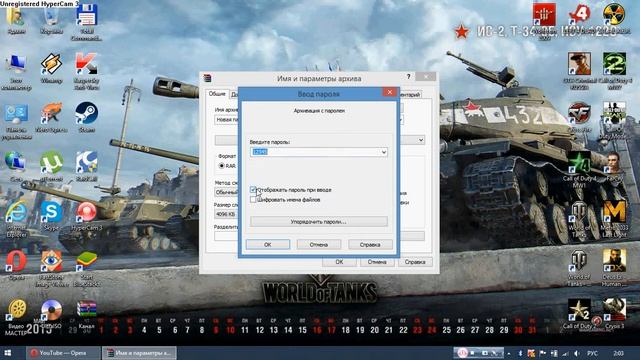Open the Control Panel desktop icon
This screenshot has height=360, width=640.
16,121
